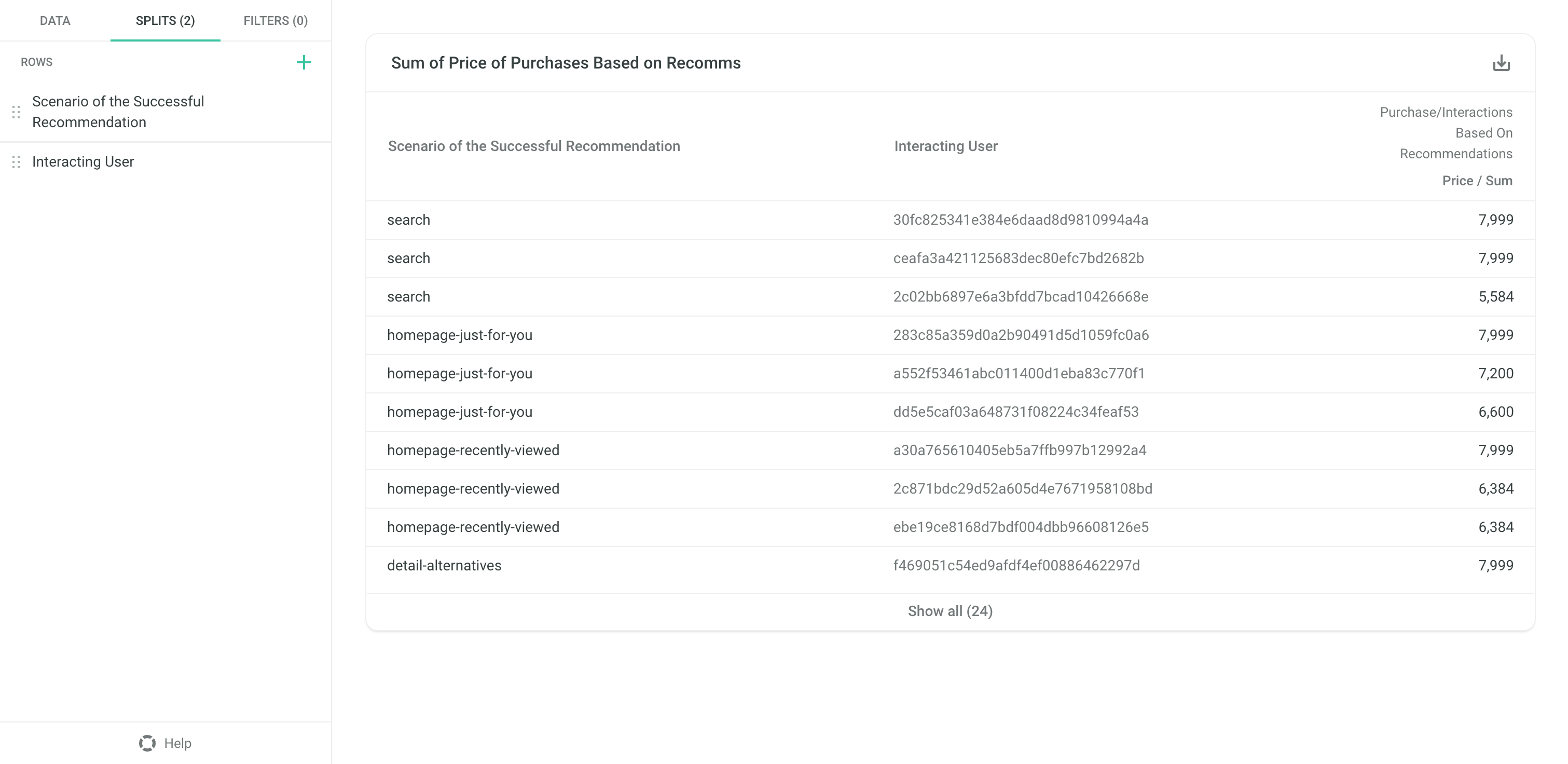Click the Price / Sum column header
Image resolution: width=1568 pixels, height=764 pixels.
tap(1477, 181)
